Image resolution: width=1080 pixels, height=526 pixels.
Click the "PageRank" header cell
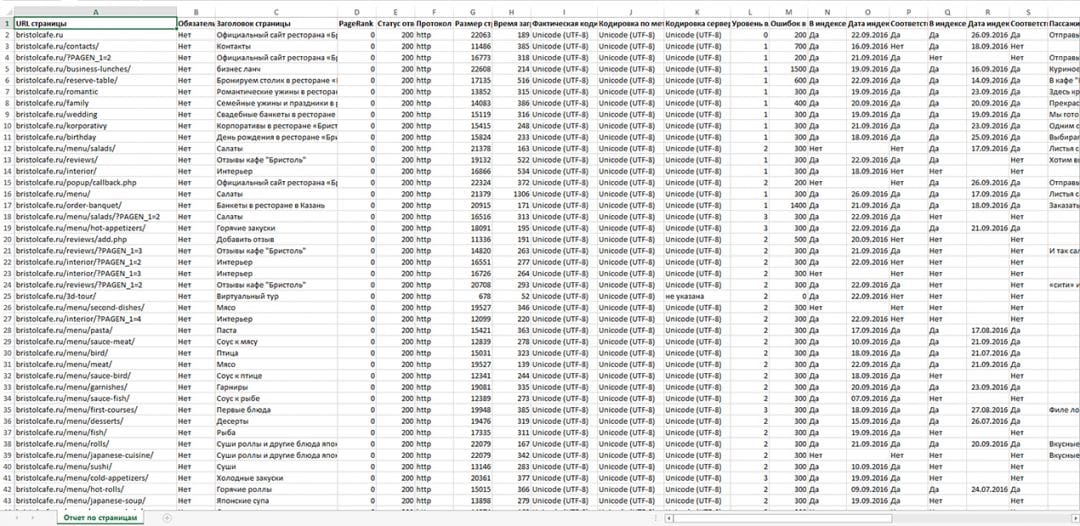click(x=357, y=23)
